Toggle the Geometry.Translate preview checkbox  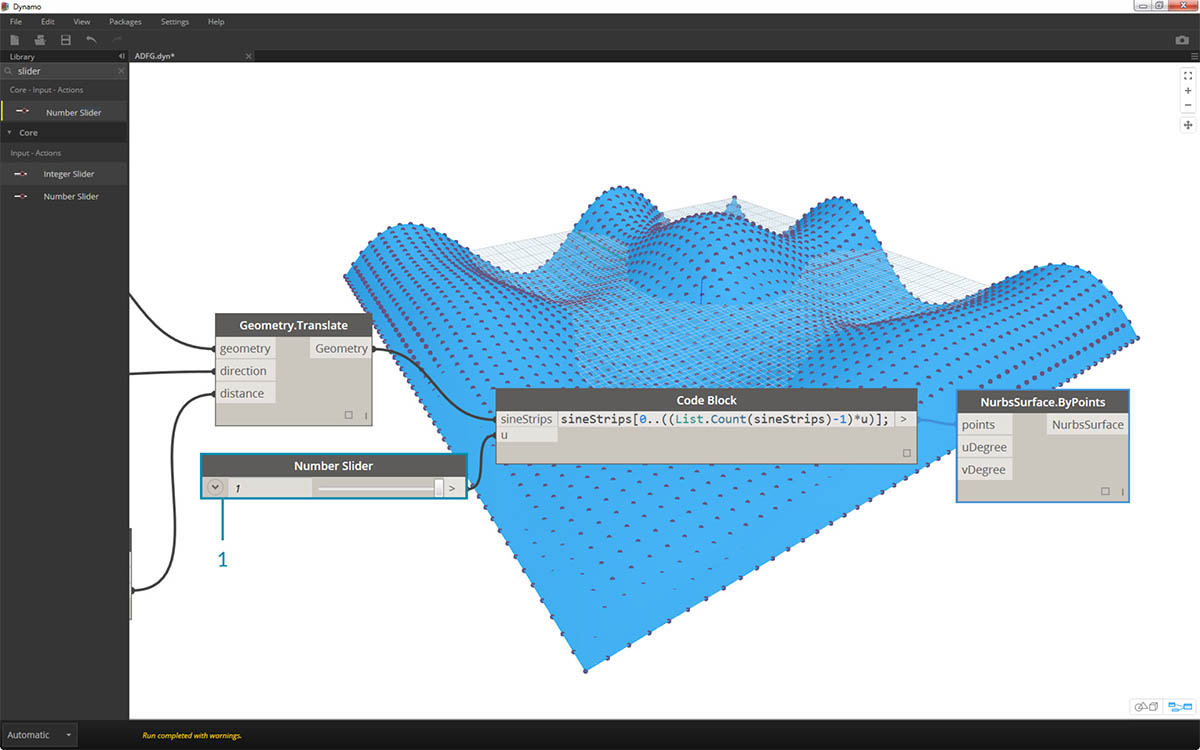tap(349, 415)
